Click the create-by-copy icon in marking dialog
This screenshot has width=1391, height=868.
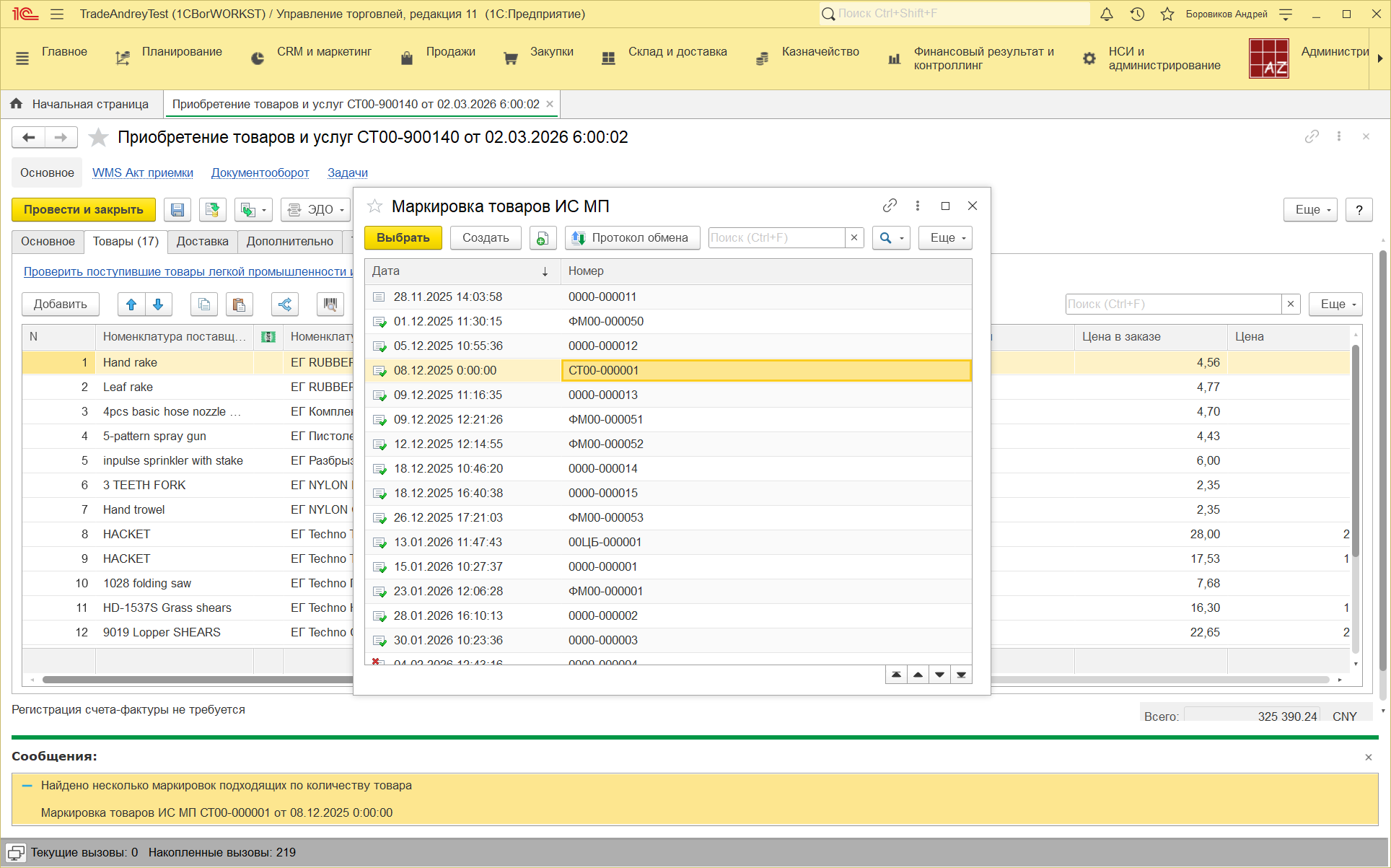[x=543, y=238]
